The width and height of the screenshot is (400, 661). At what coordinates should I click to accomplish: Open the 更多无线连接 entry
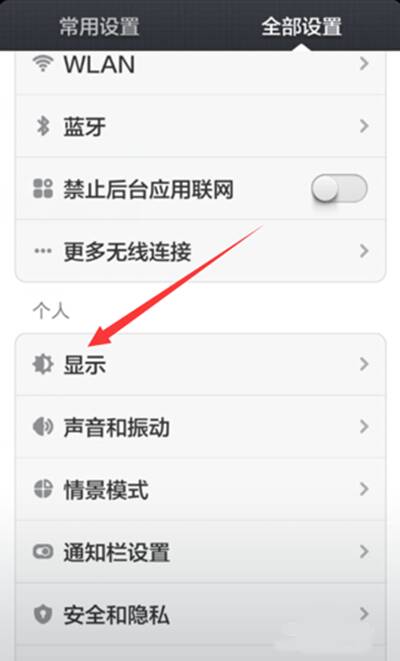(200, 251)
